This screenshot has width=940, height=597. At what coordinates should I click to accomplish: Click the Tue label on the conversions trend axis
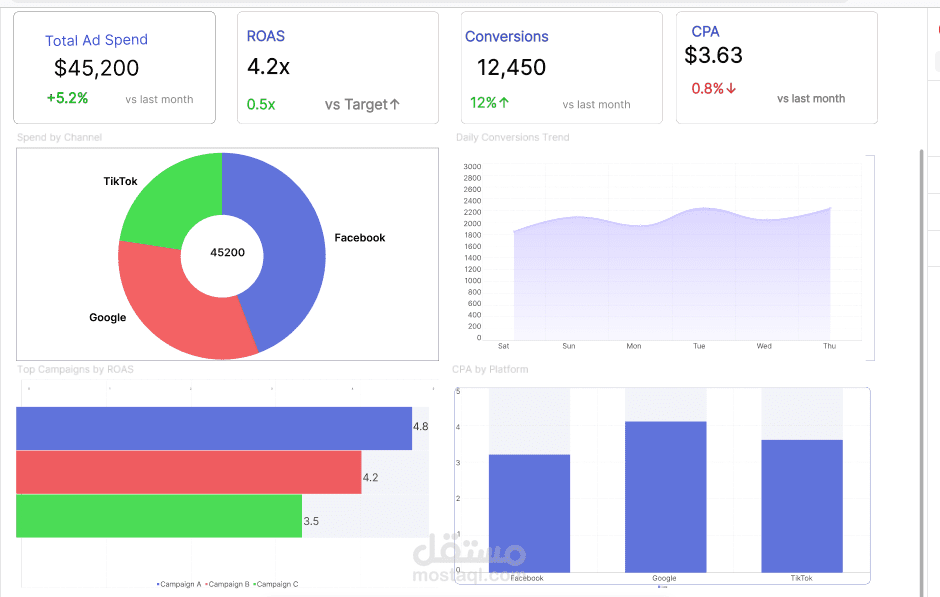(698, 345)
